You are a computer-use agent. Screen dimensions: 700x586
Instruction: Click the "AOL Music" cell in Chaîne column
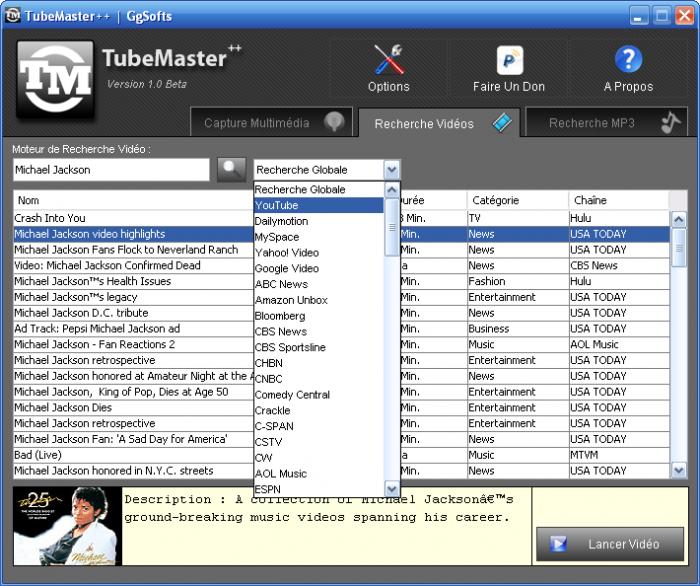click(619, 345)
